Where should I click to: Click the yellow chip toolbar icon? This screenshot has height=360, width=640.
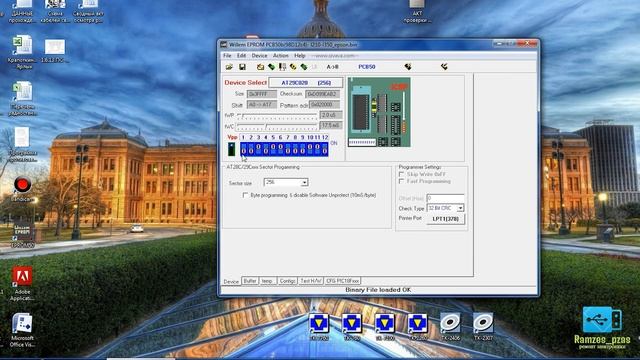click(293, 67)
